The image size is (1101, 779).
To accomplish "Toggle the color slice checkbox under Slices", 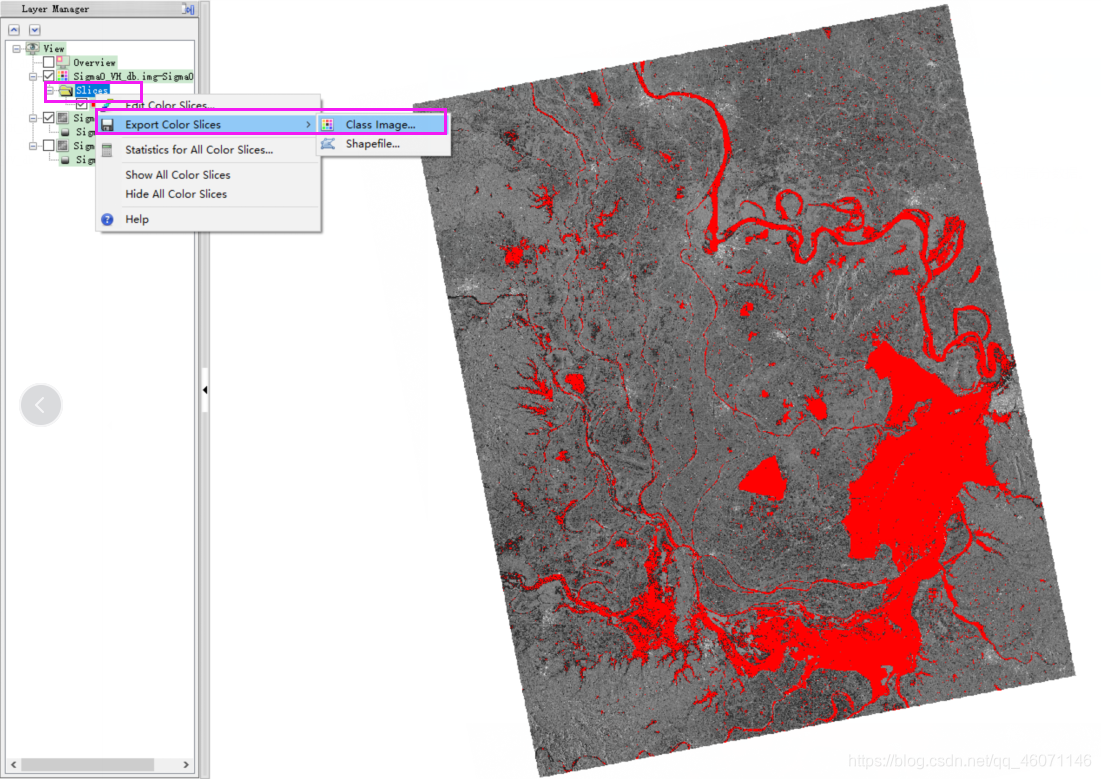I will [81, 104].
